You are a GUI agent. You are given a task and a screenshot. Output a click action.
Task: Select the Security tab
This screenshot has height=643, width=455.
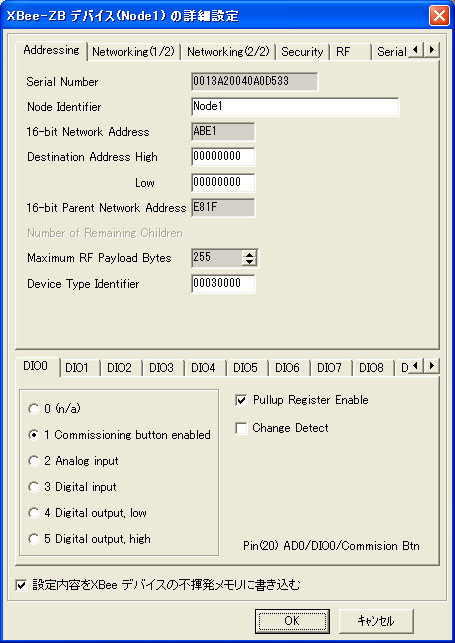pyautogui.click(x=302, y=52)
